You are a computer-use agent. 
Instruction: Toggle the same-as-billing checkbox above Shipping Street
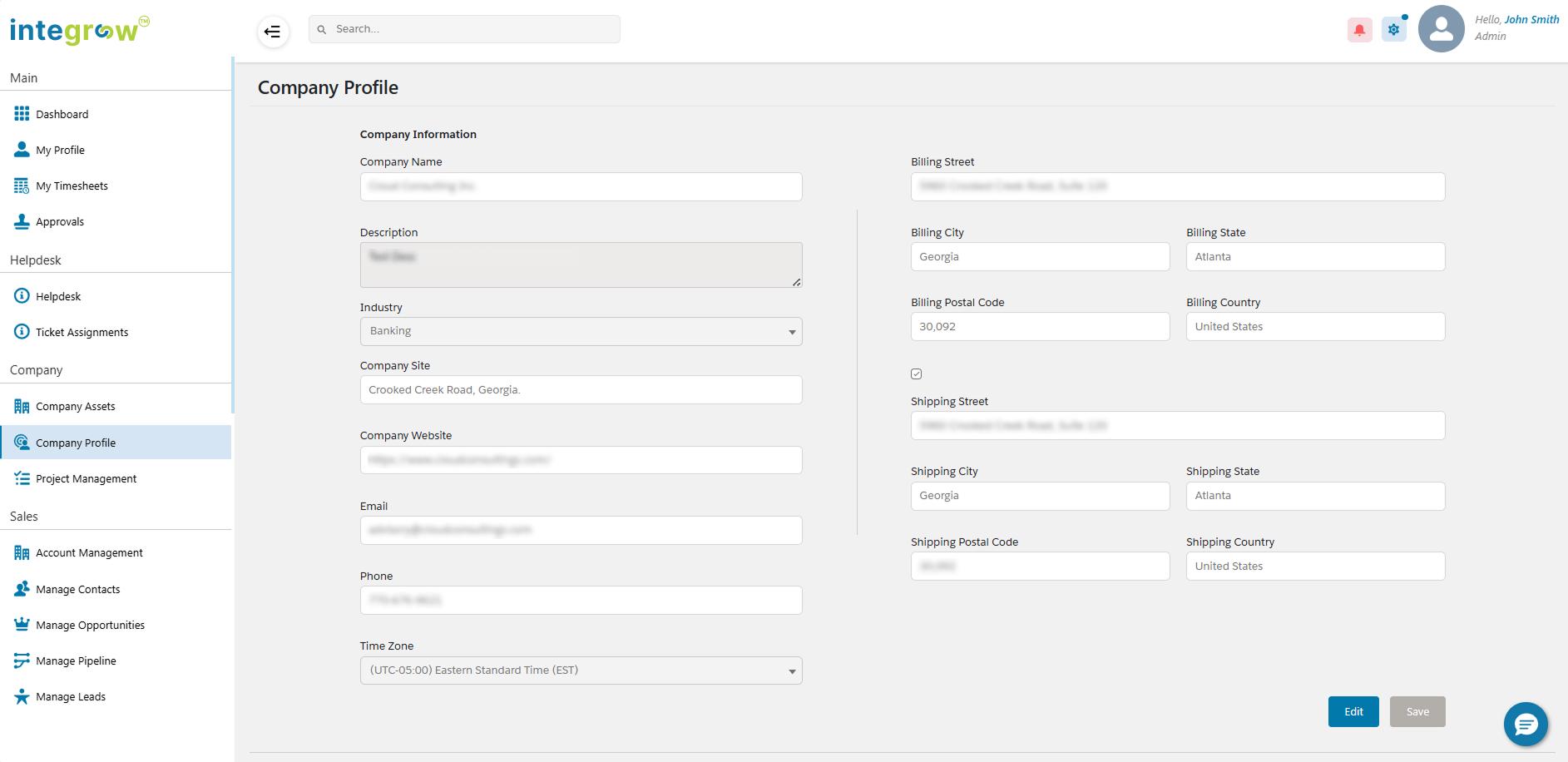pos(916,374)
